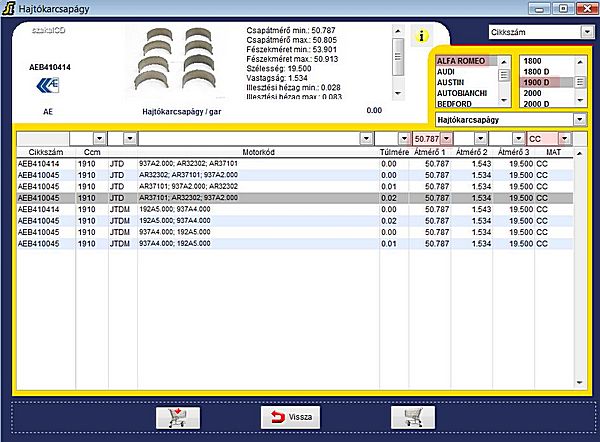Sort by Átmérő 2 column header
The width and height of the screenshot is (600, 442).
point(471,152)
